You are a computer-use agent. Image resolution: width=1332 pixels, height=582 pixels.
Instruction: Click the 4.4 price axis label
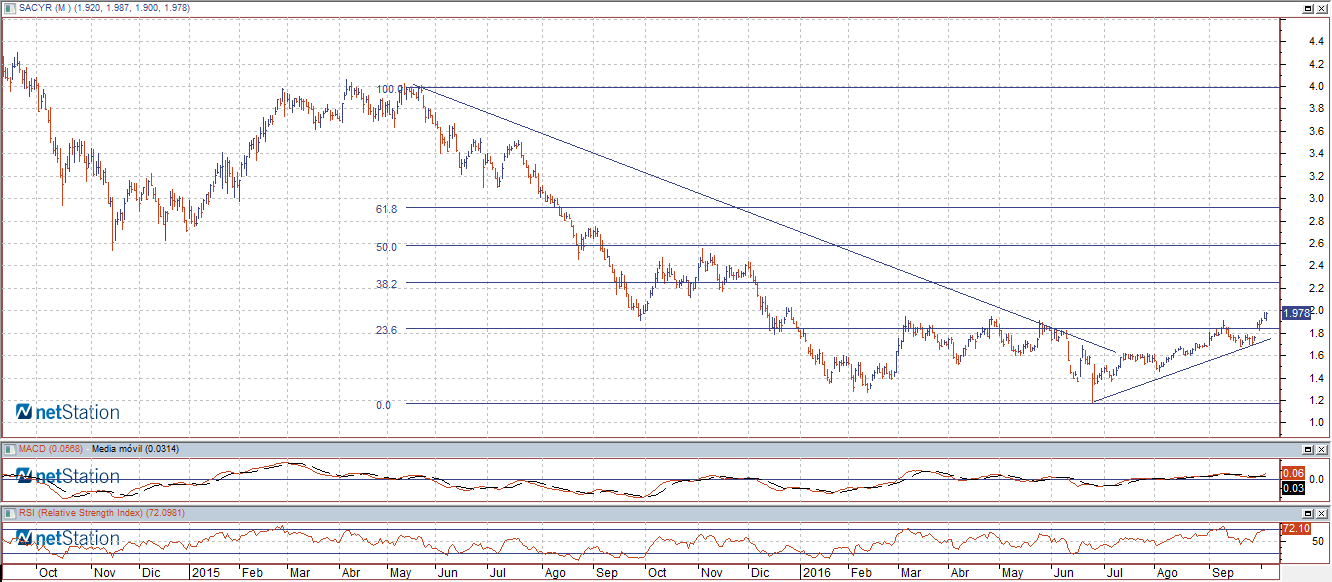[x=1317, y=42]
